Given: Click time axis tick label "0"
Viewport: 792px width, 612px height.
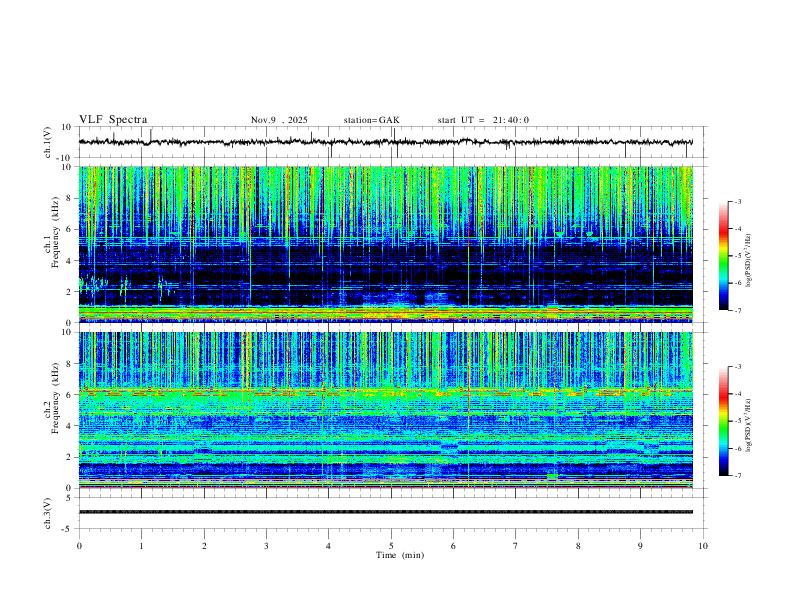Looking at the screenshot, I should point(79,546).
